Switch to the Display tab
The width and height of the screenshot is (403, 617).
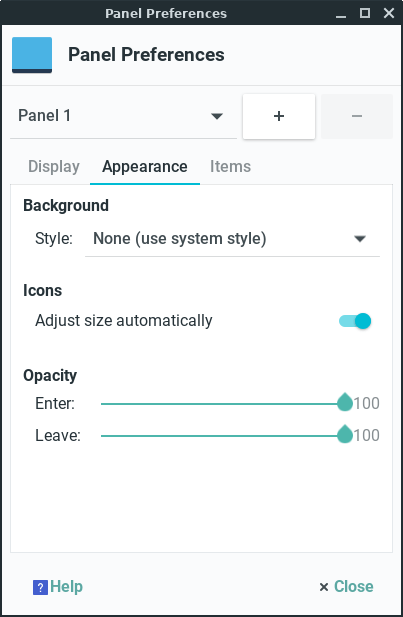(54, 166)
